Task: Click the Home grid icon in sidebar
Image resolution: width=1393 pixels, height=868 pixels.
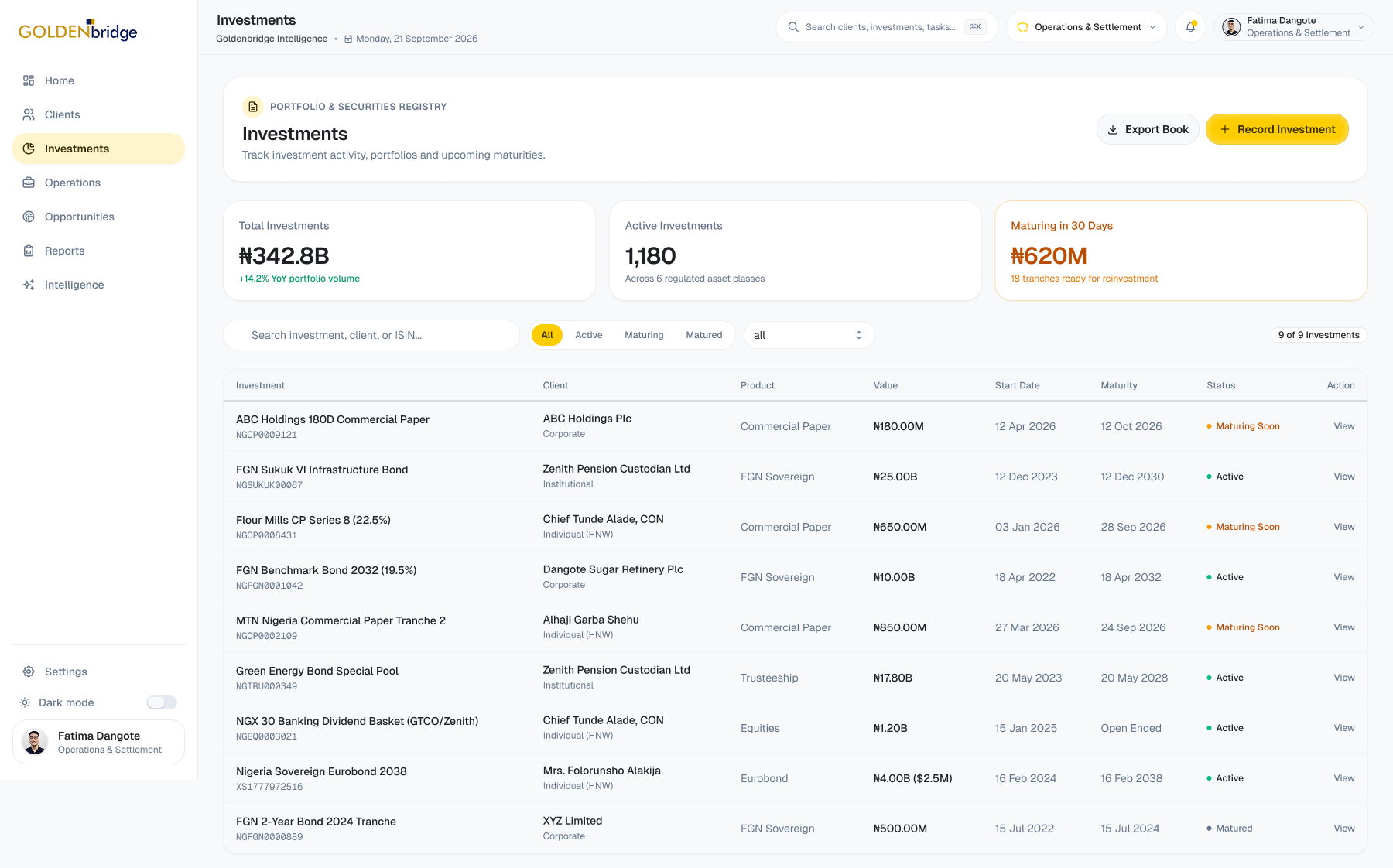Action: click(x=29, y=80)
